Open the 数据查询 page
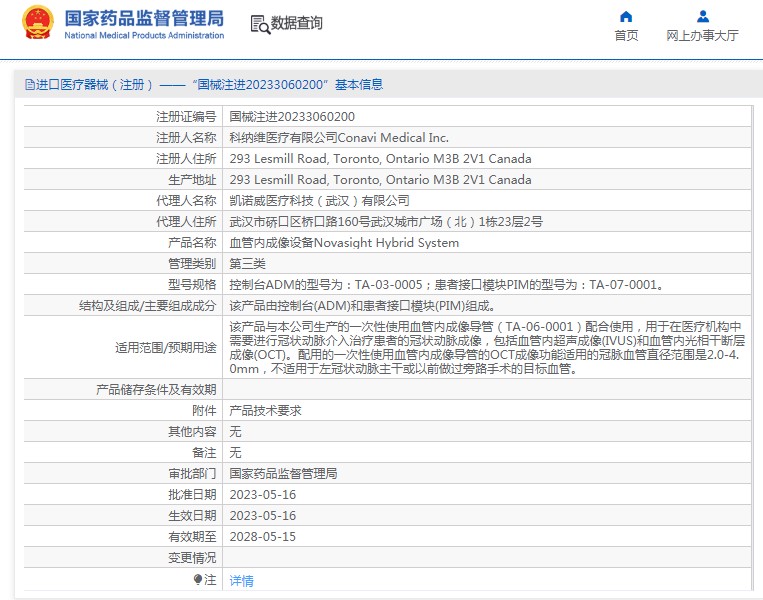Screen dimensions: 763x600 point(296,23)
